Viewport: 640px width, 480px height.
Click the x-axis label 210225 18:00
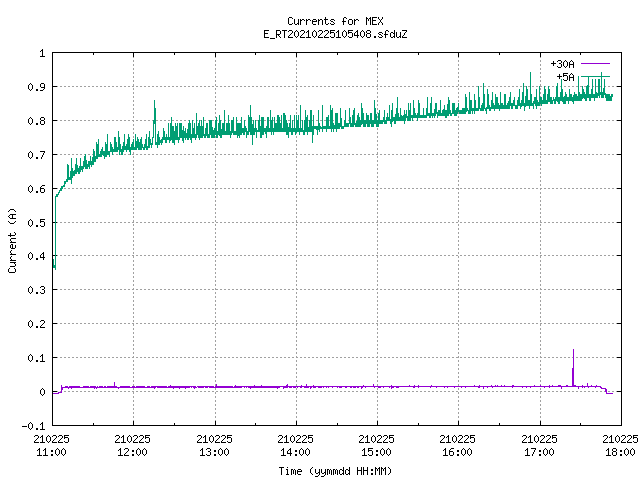620,445
